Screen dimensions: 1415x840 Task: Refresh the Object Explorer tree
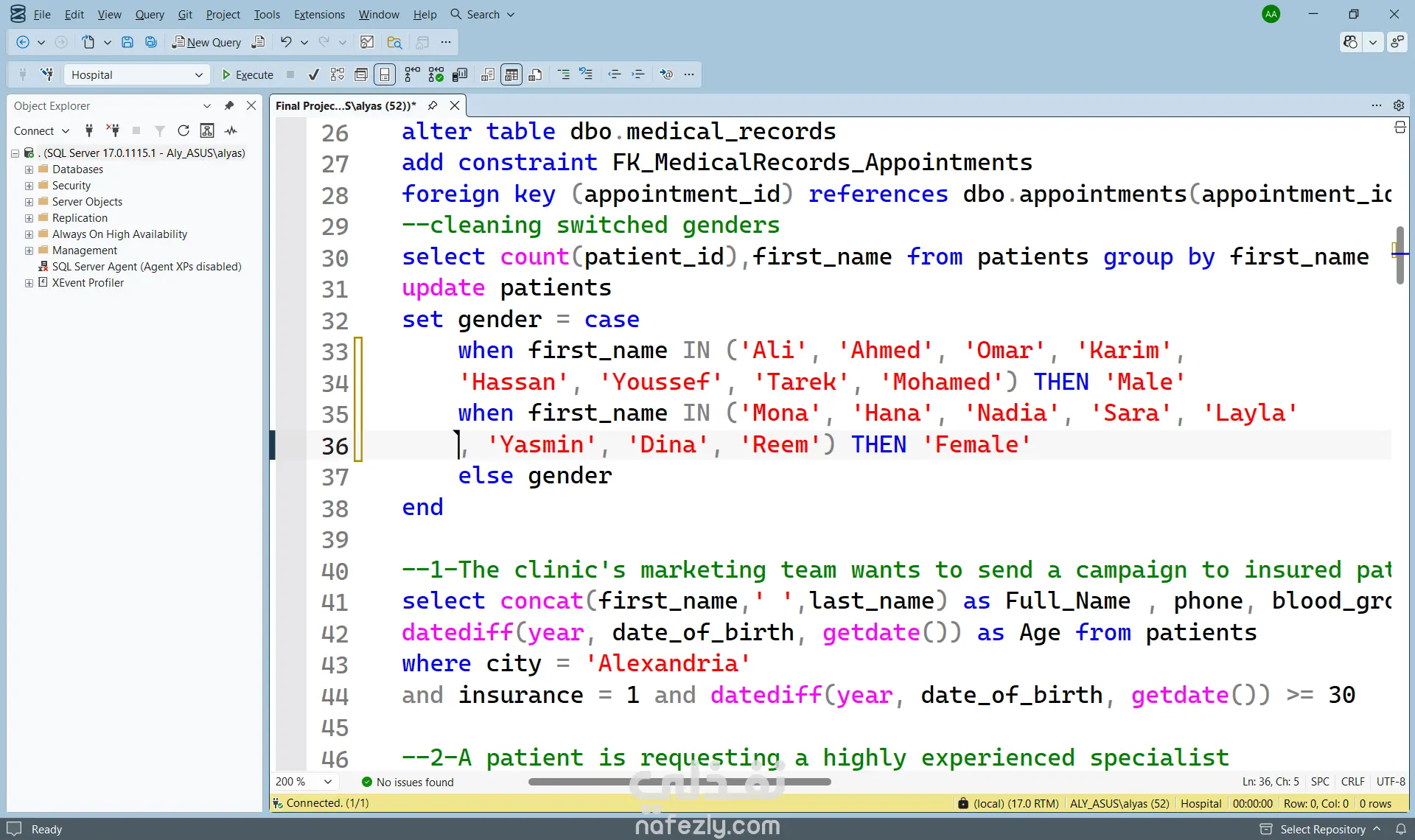coord(184,130)
